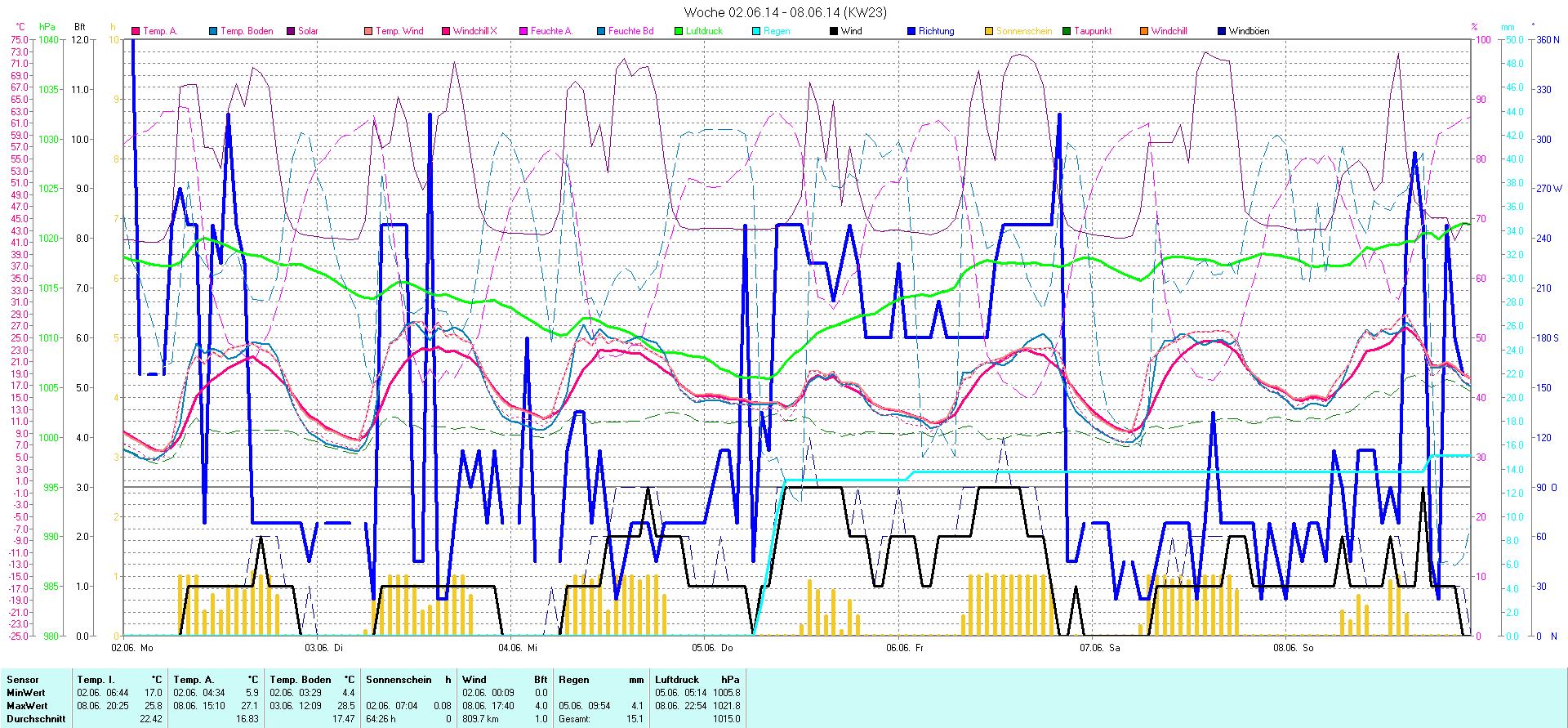
Task: Click the black Wind legend swatch
Action: point(834,31)
